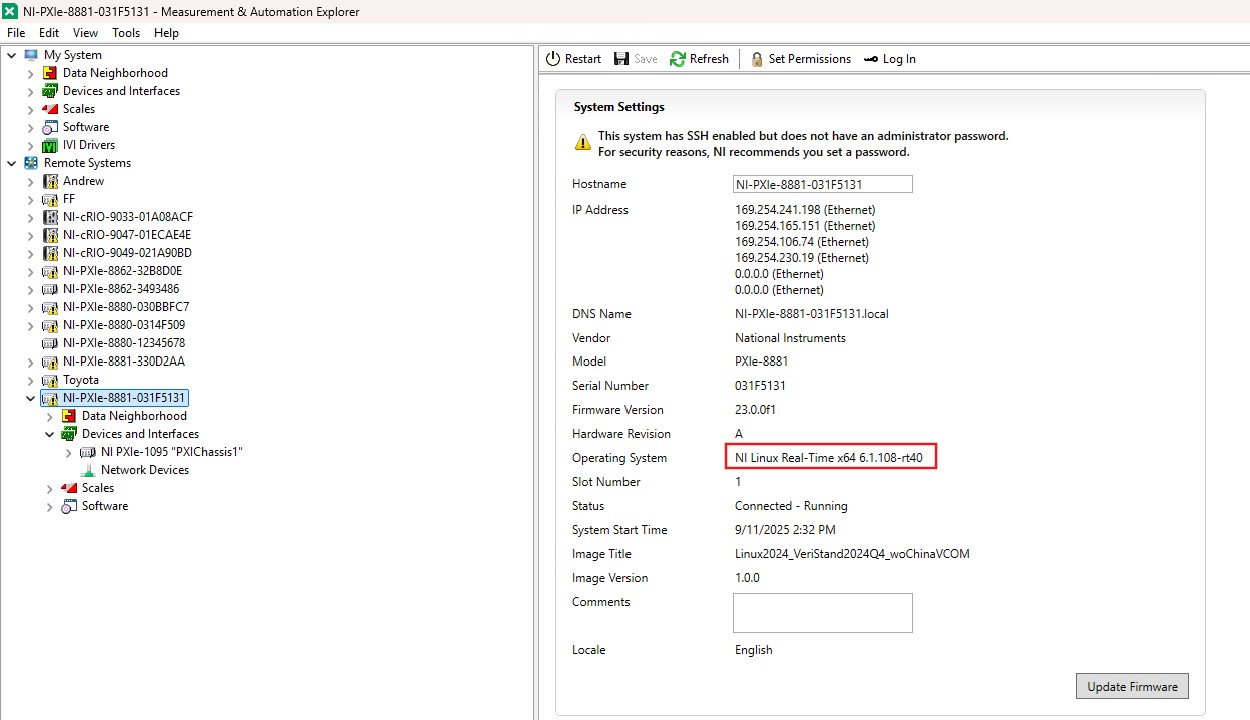Collapse the Remote Systems tree node

[x=11, y=163]
